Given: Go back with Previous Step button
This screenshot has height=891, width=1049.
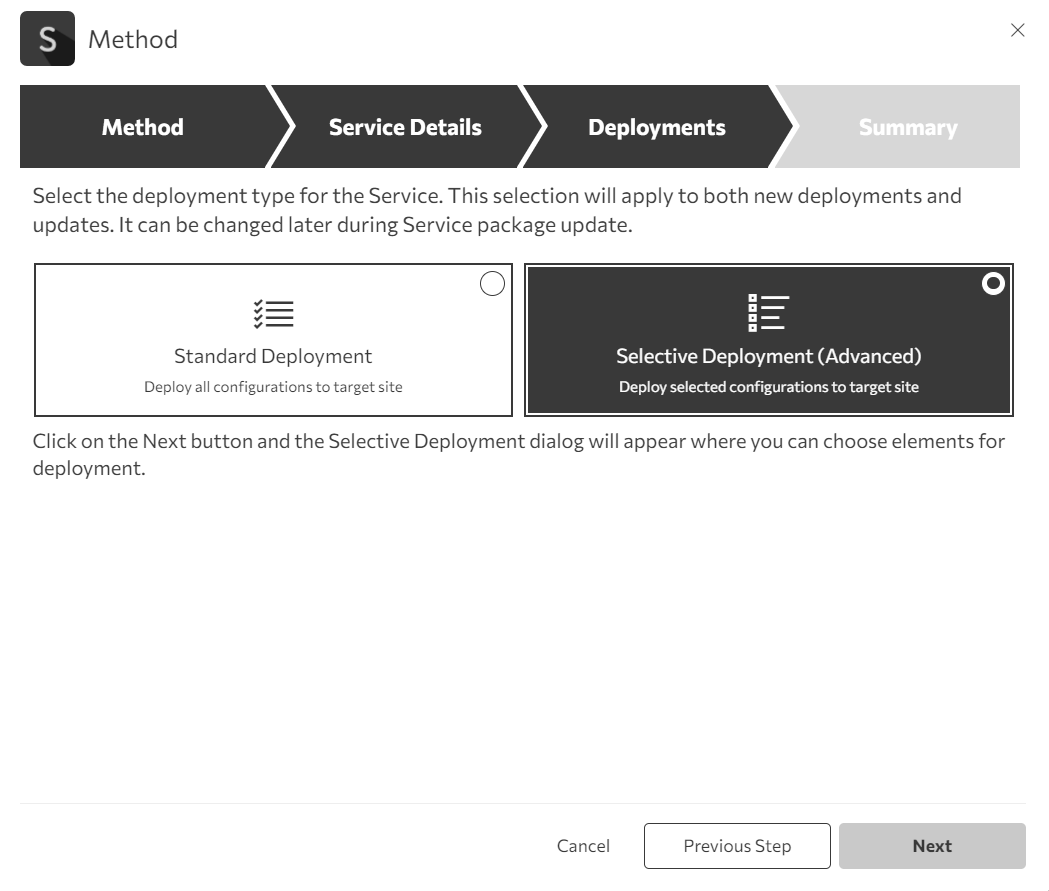Looking at the screenshot, I should 737,846.
